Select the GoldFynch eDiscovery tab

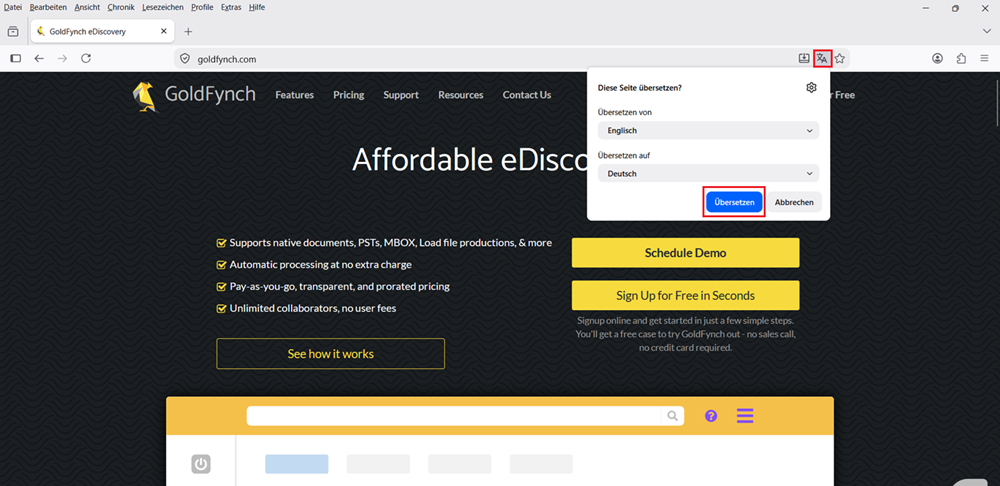103,31
